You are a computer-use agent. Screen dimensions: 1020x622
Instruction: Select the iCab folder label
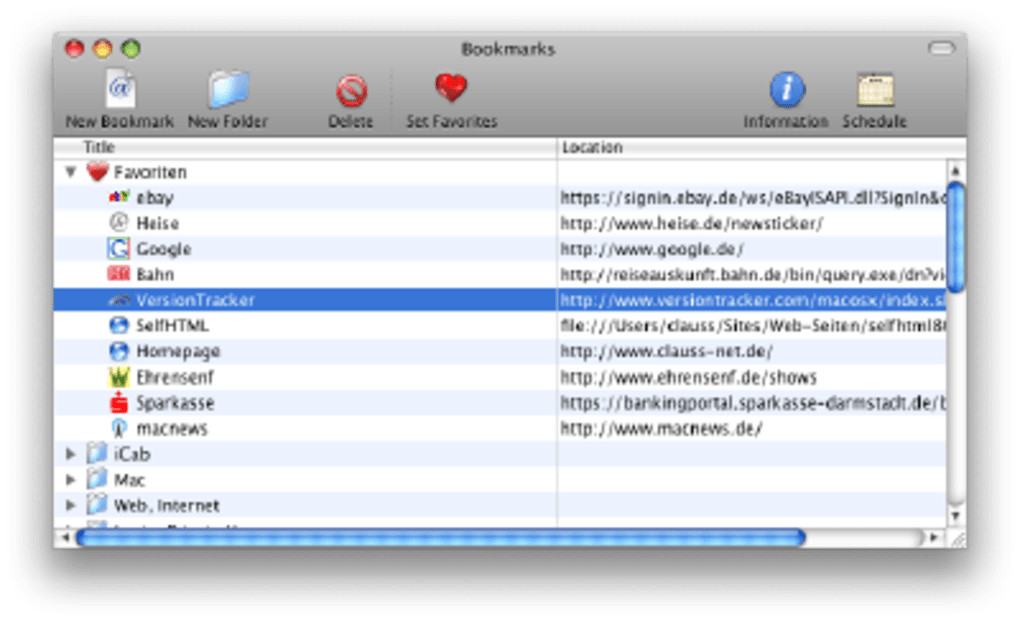pos(132,454)
